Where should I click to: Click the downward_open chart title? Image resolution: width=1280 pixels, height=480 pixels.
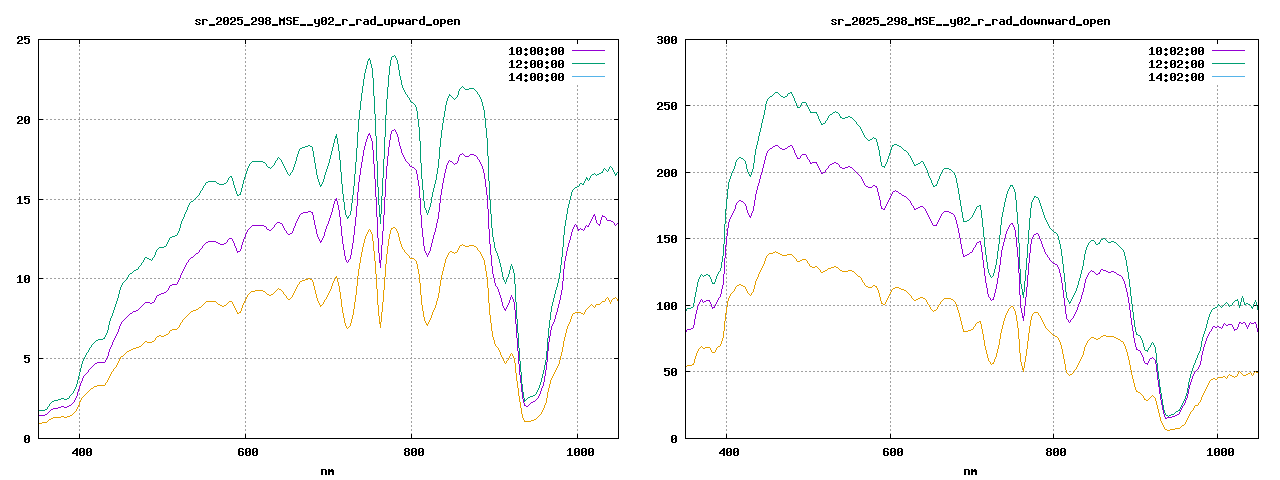point(970,21)
